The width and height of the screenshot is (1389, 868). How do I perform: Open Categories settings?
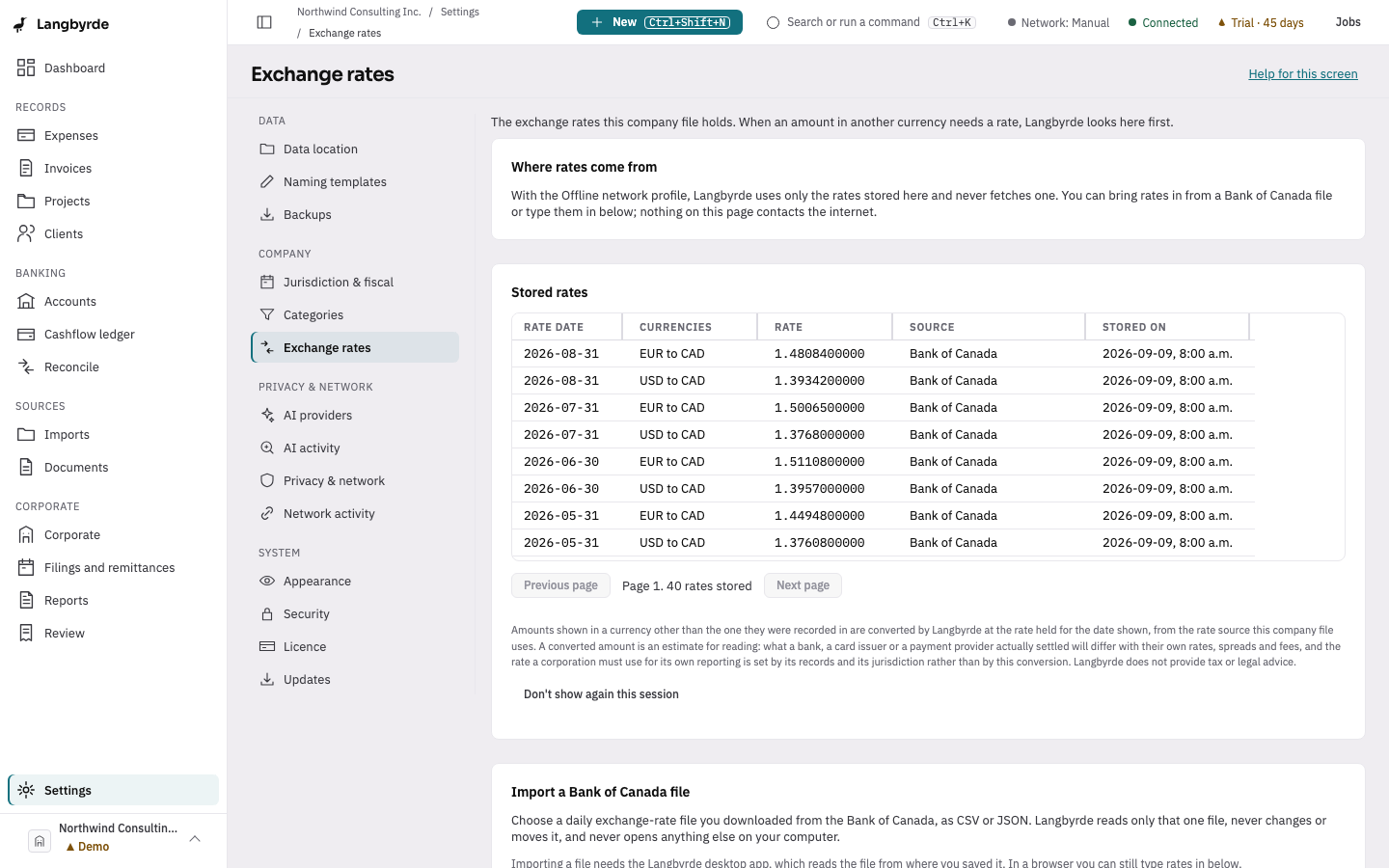[x=355, y=315]
